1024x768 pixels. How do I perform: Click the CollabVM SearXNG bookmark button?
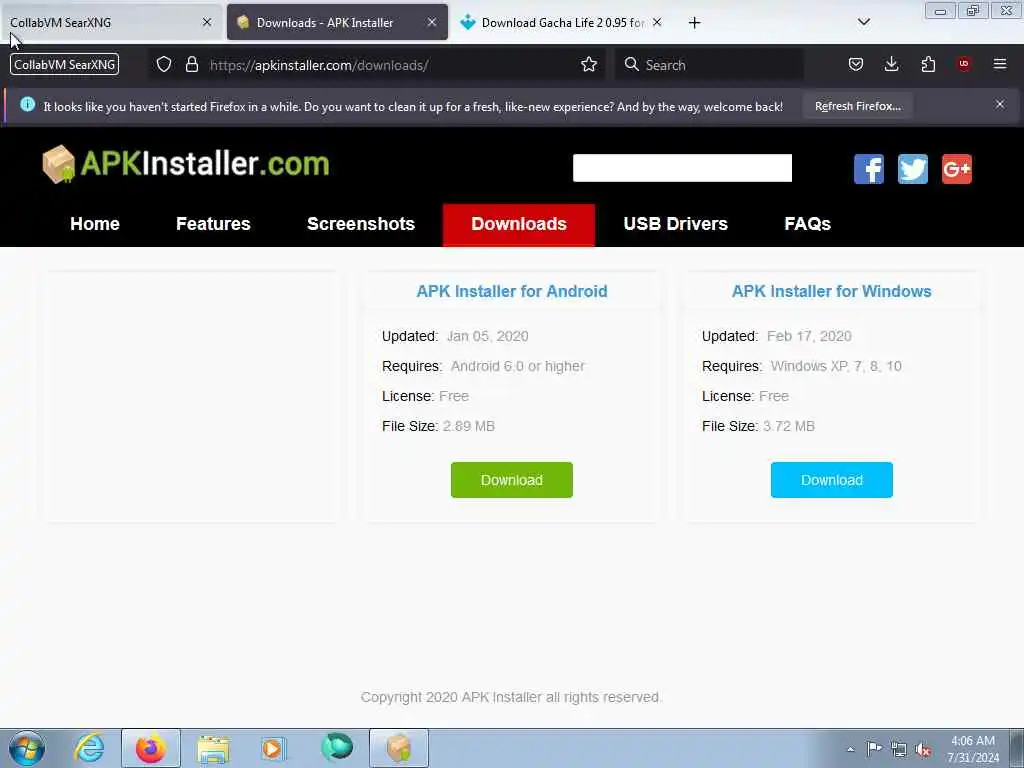(x=64, y=64)
